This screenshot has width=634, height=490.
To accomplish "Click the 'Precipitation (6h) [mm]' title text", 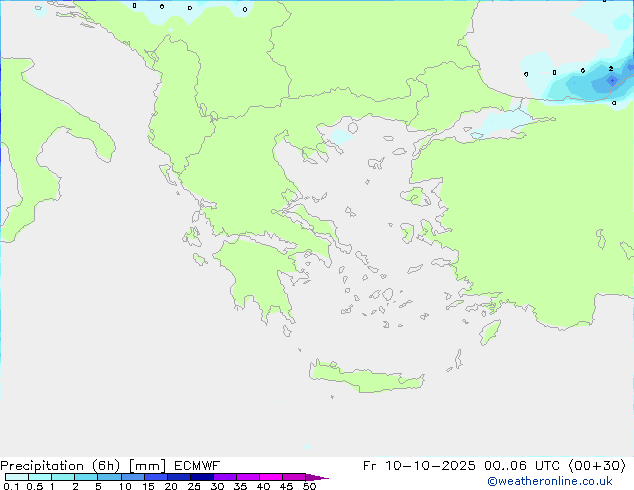I will 83,466.
